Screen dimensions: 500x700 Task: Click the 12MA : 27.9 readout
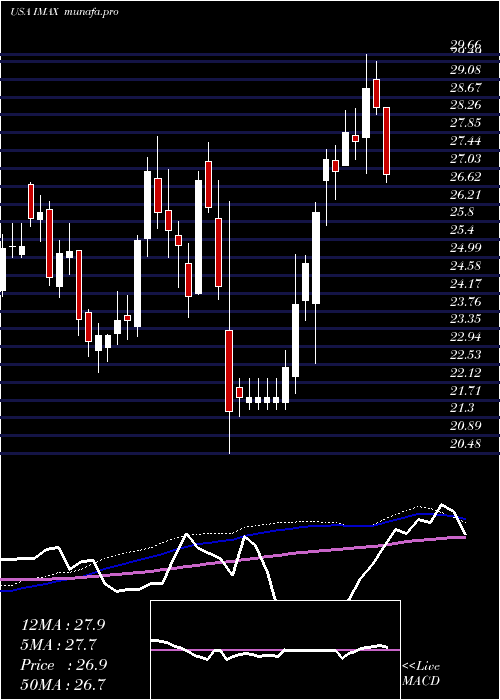63,625
